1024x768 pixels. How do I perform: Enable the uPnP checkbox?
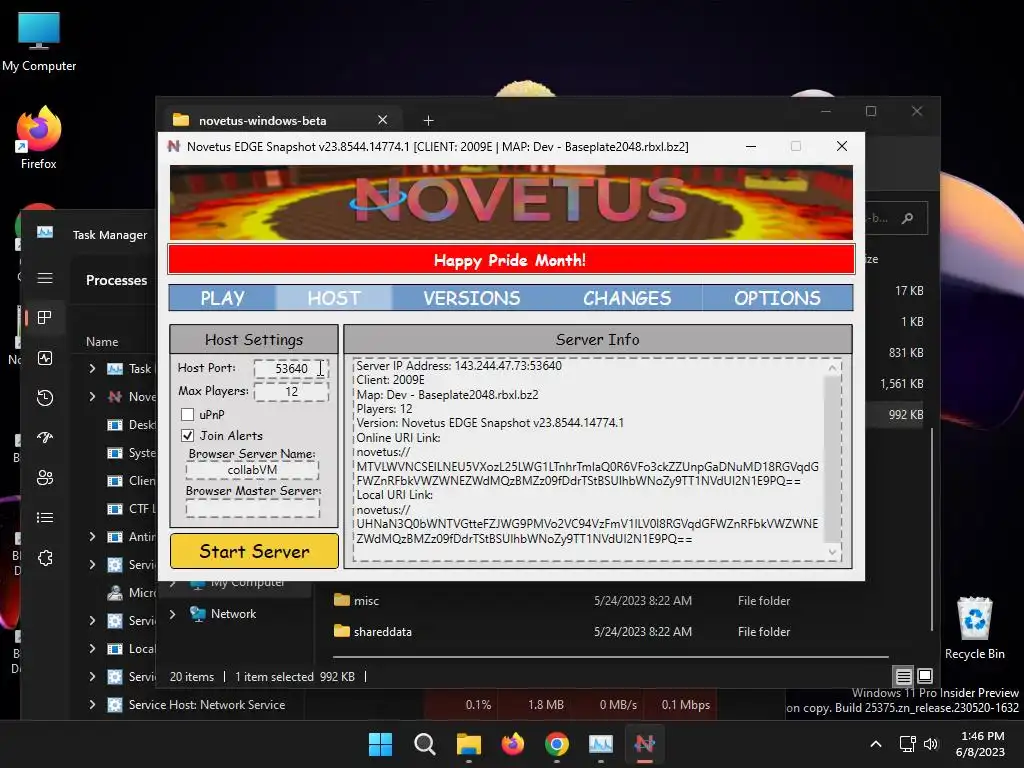pos(187,414)
